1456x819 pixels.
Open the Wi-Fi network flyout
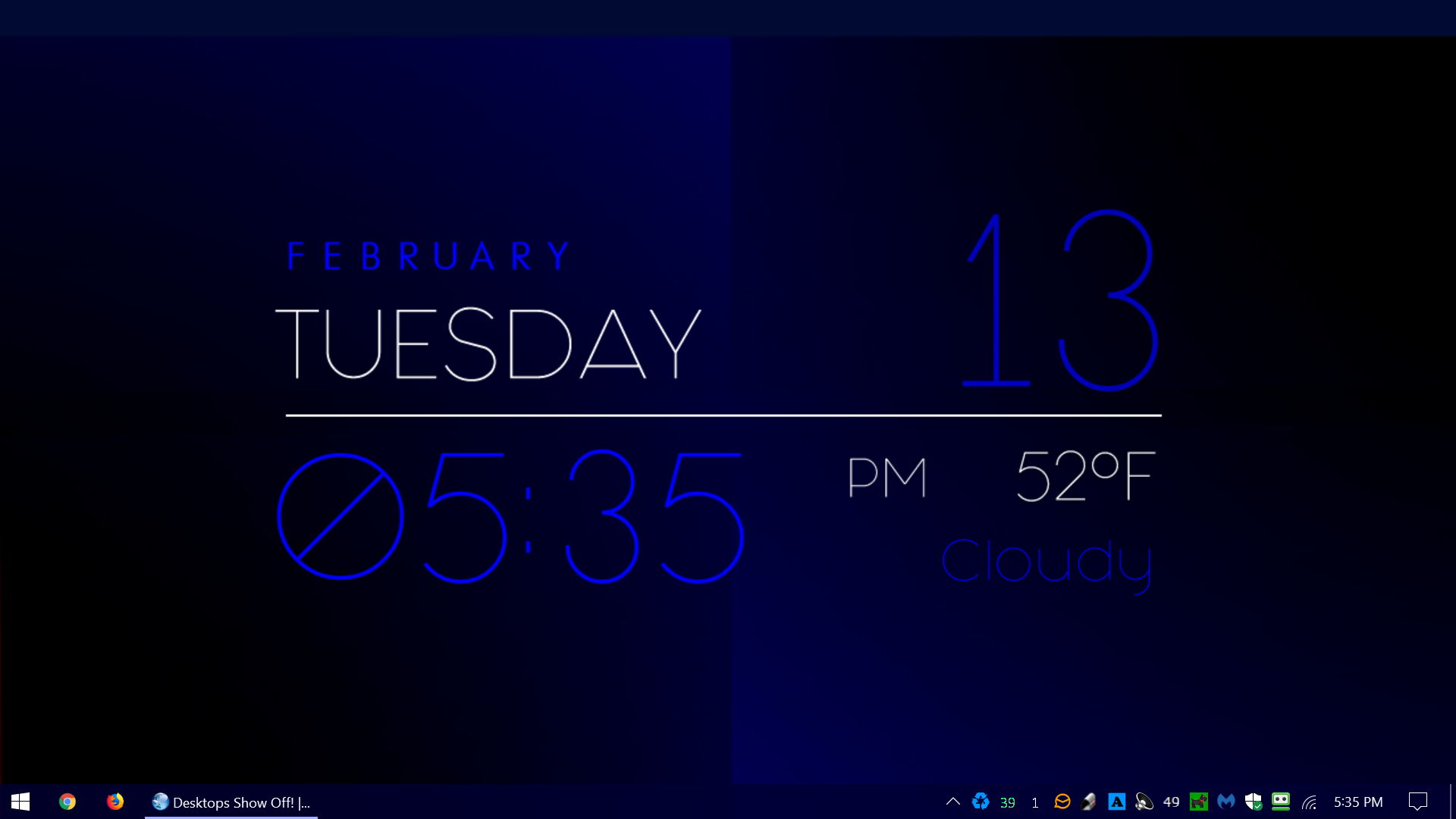pyautogui.click(x=1309, y=802)
